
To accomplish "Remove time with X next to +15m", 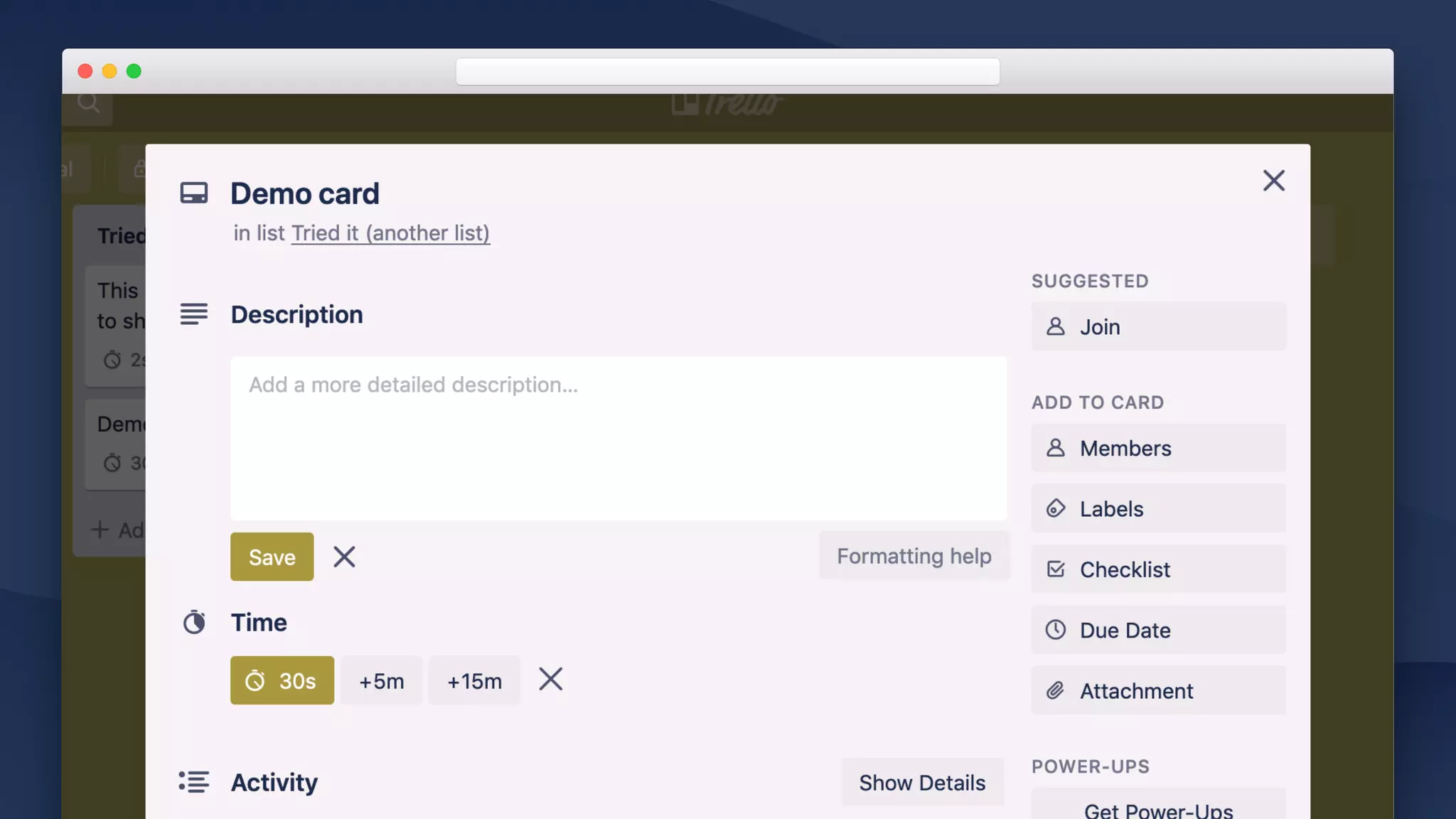I will click(x=550, y=679).
